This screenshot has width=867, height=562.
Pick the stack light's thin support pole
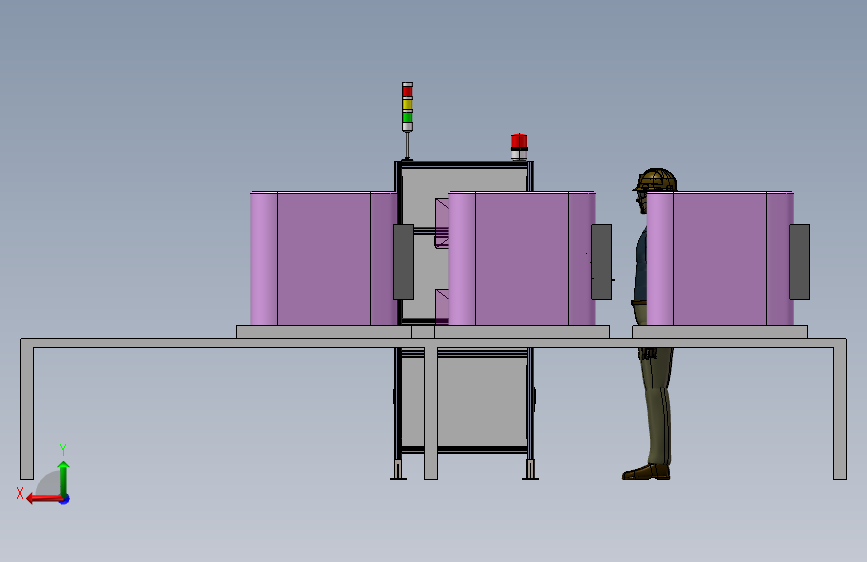(x=408, y=145)
